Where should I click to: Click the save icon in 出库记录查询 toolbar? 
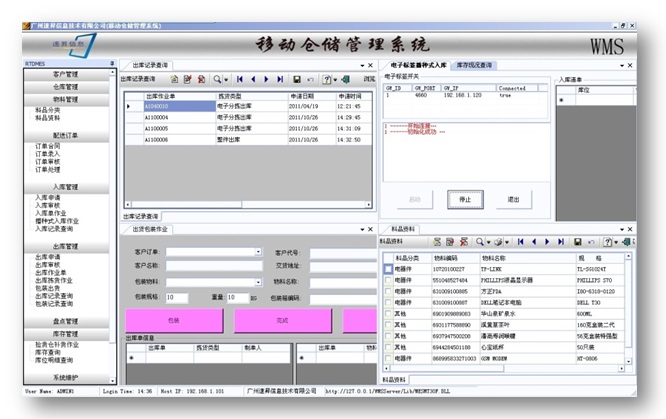point(296,78)
